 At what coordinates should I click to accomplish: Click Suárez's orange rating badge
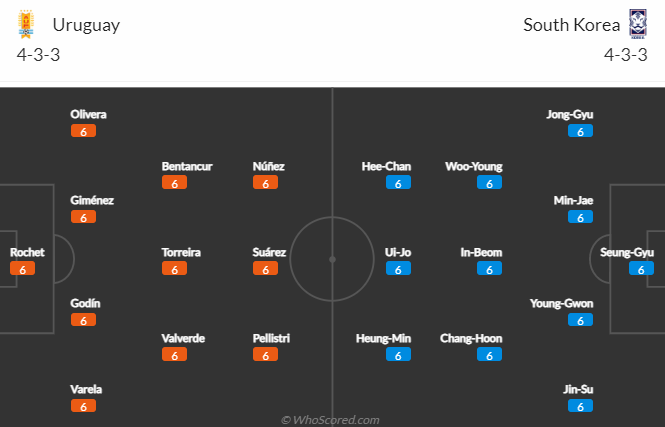(265, 269)
